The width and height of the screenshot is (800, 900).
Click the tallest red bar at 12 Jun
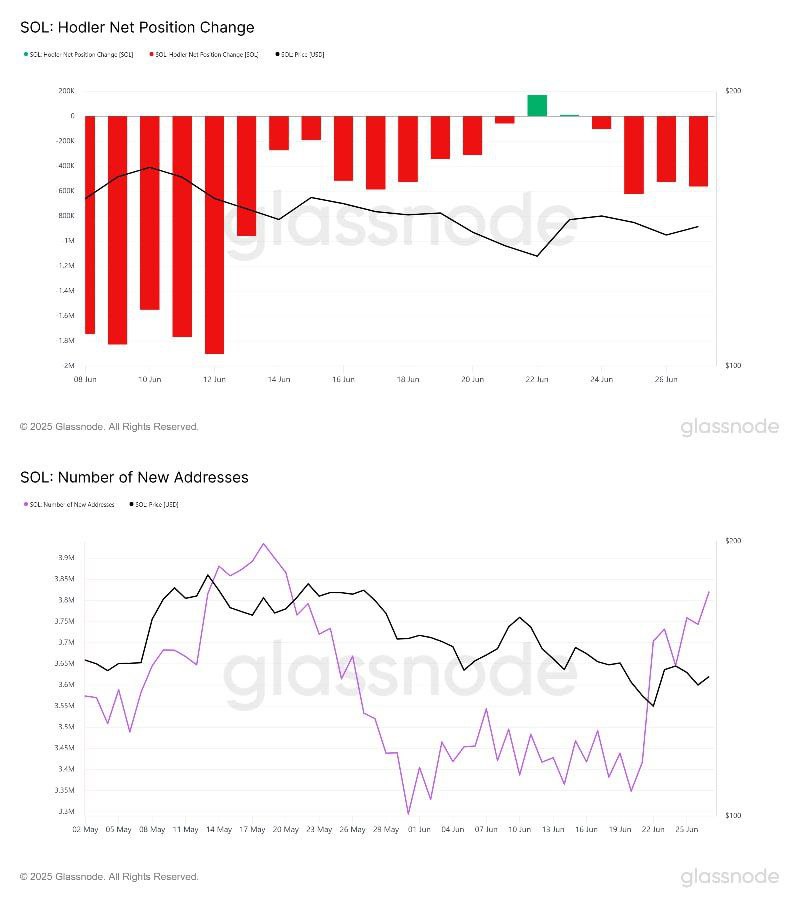(214, 235)
